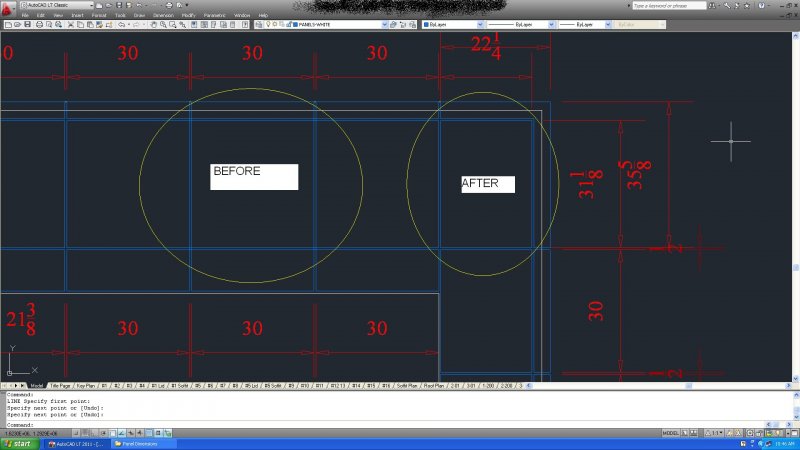Switch to the Soffit Plan layout tab
This screenshot has height=450, width=800.
coord(407,386)
